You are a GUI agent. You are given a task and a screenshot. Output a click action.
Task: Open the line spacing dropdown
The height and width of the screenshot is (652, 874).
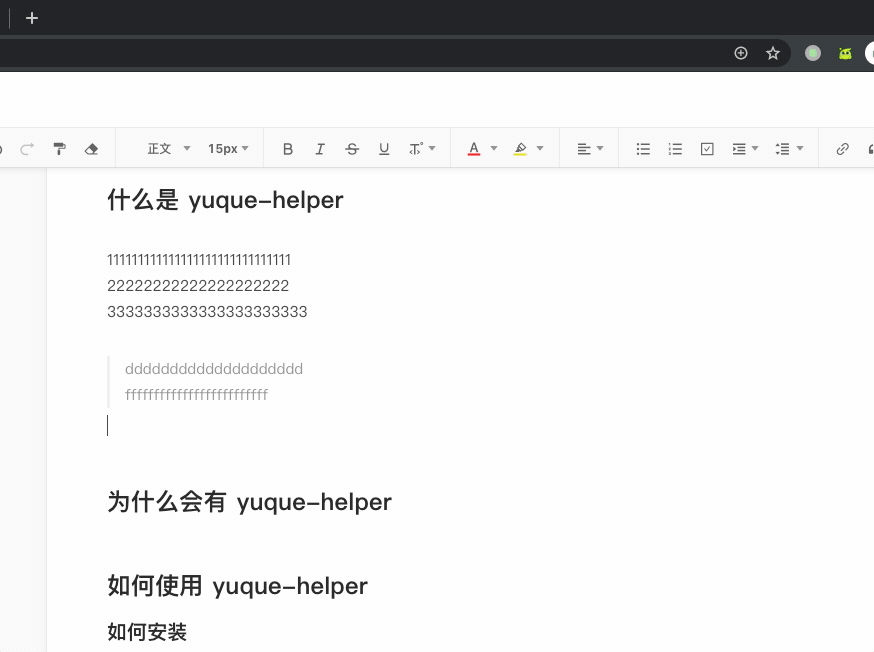tap(789, 148)
